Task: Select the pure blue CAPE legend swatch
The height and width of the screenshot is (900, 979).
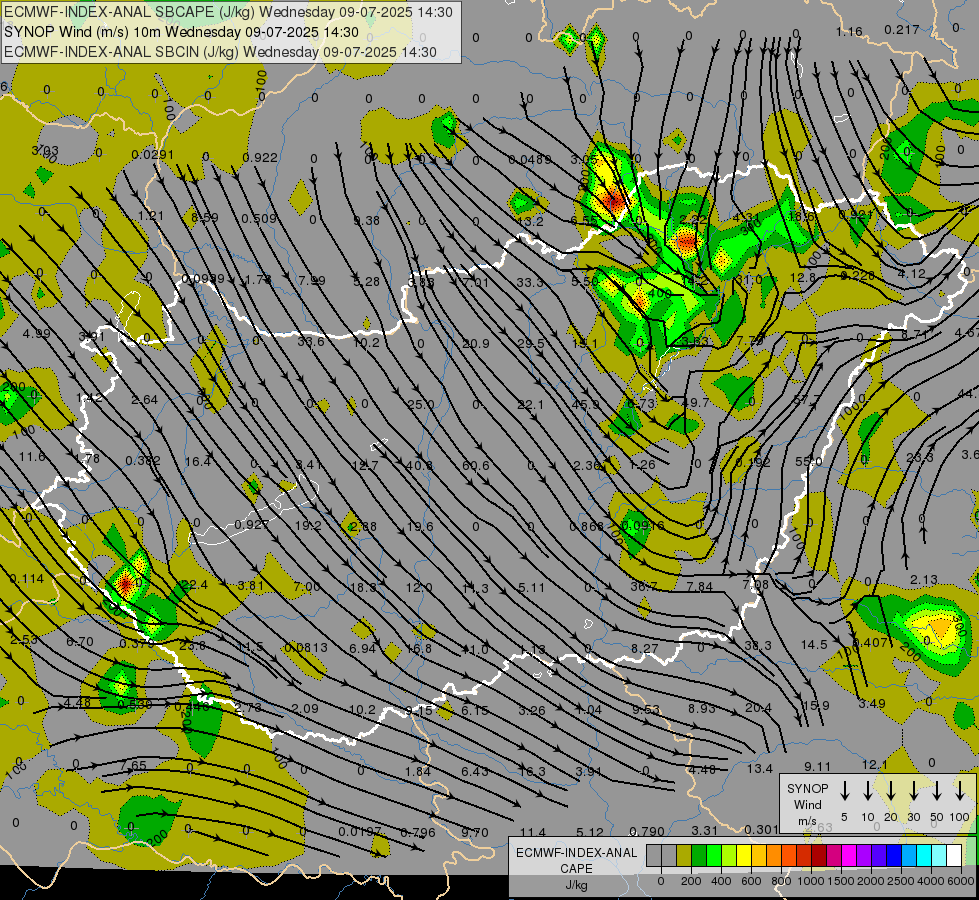Action: [893, 856]
